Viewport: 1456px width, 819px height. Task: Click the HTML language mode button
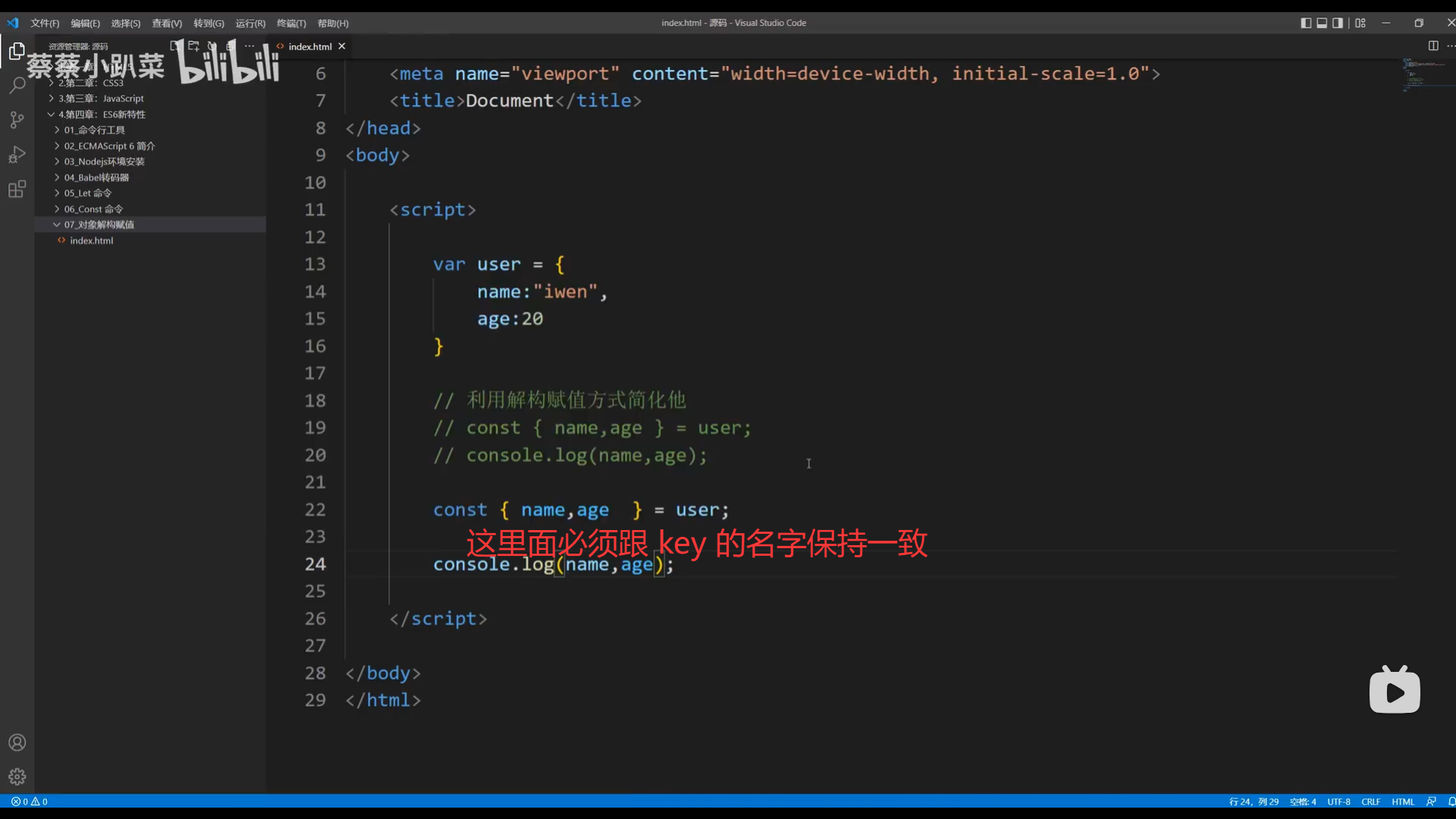tap(1403, 802)
